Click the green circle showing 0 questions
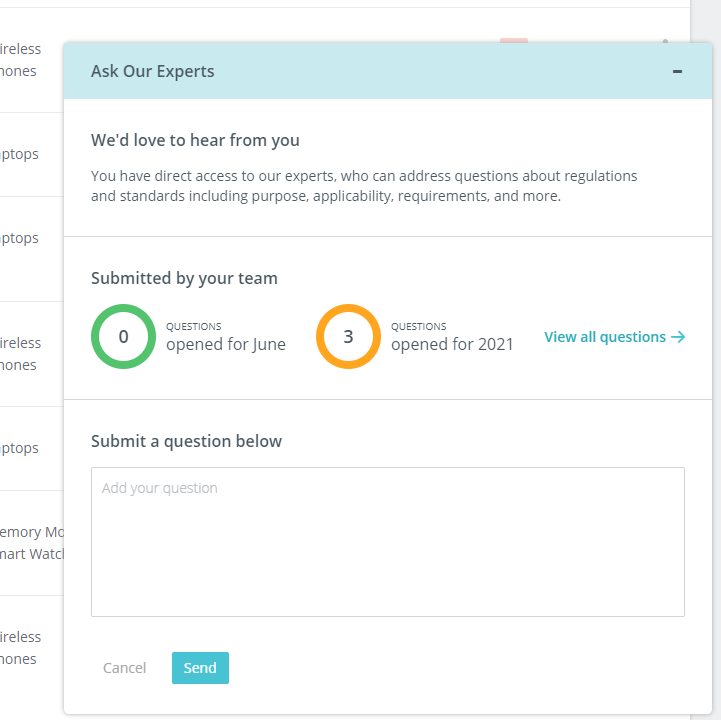 click(x=123, y=337)
